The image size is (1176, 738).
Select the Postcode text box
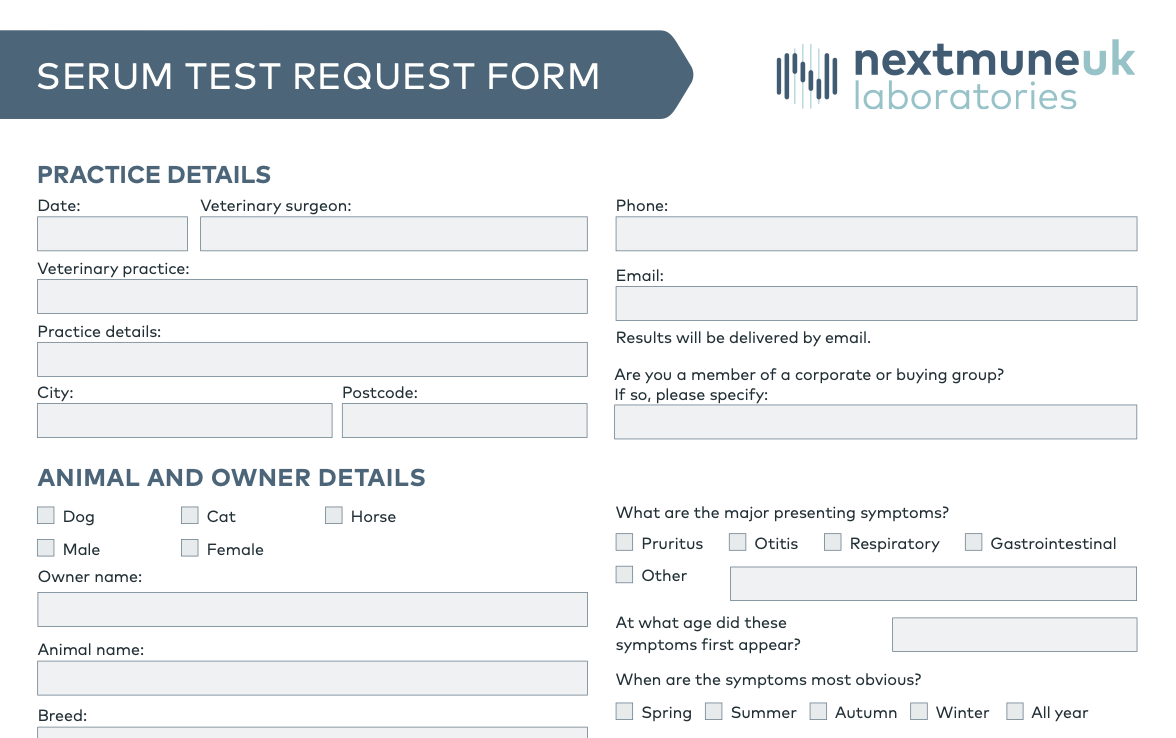point(464,421)
